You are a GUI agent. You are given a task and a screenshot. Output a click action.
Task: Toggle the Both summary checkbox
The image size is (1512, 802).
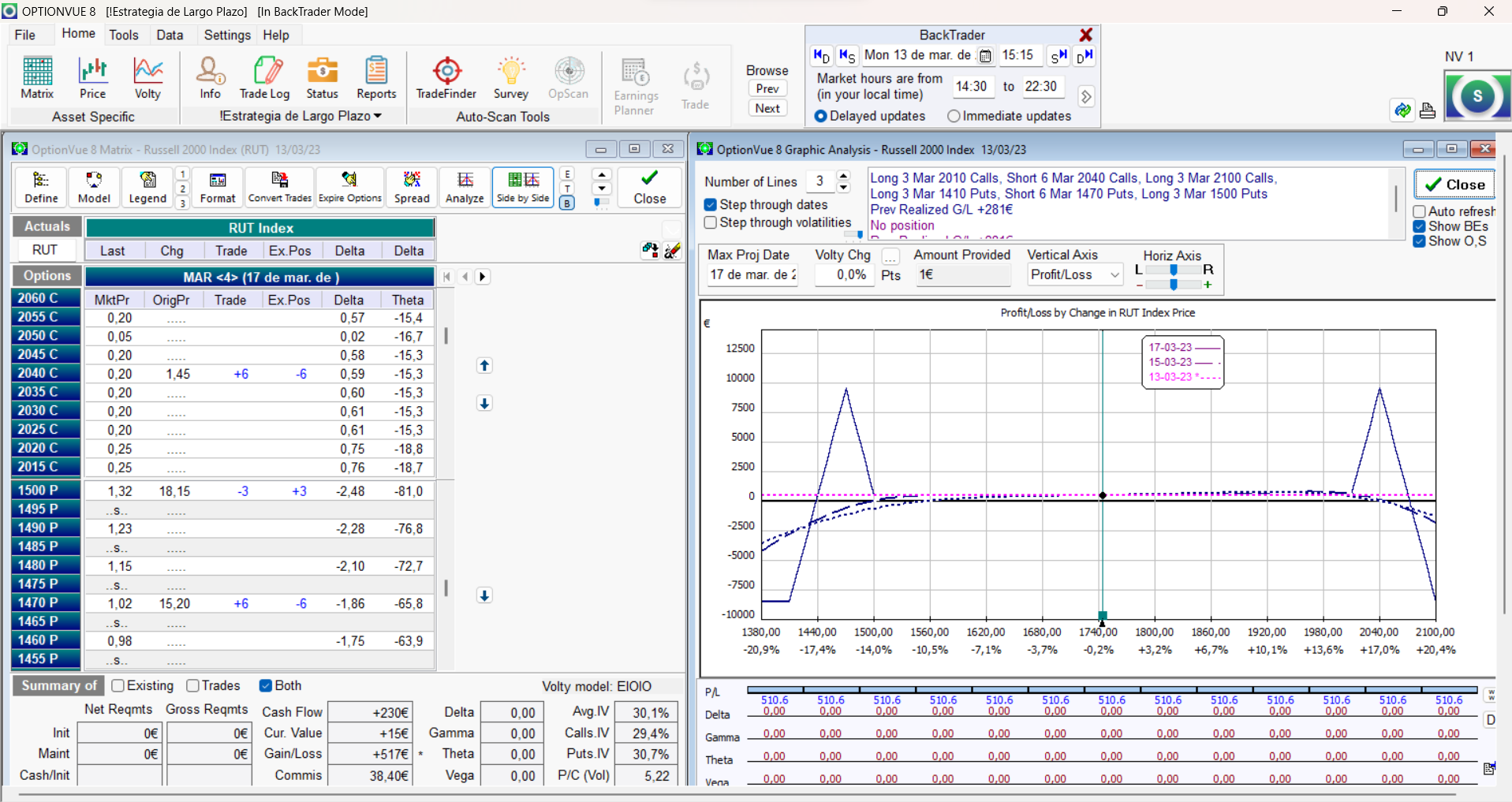point(266,686)
